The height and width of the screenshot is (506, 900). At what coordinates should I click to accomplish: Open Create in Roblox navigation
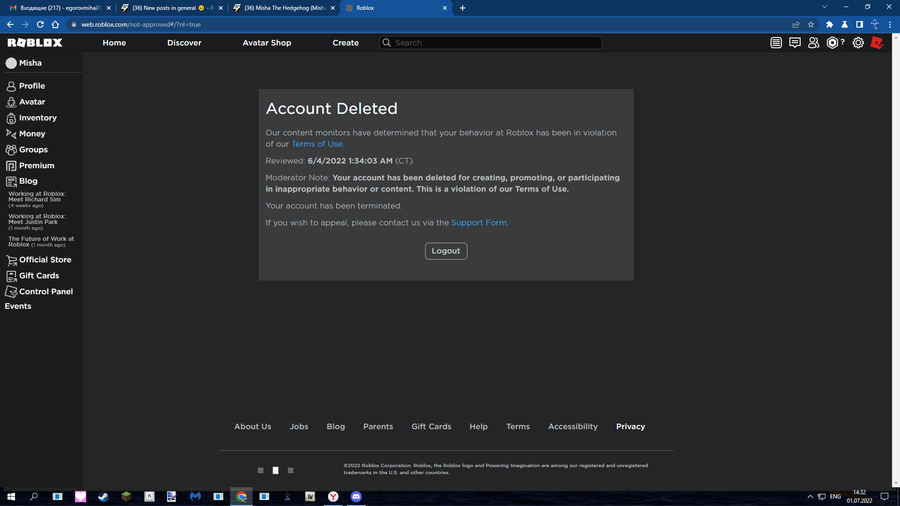click(x=346, y=42)
